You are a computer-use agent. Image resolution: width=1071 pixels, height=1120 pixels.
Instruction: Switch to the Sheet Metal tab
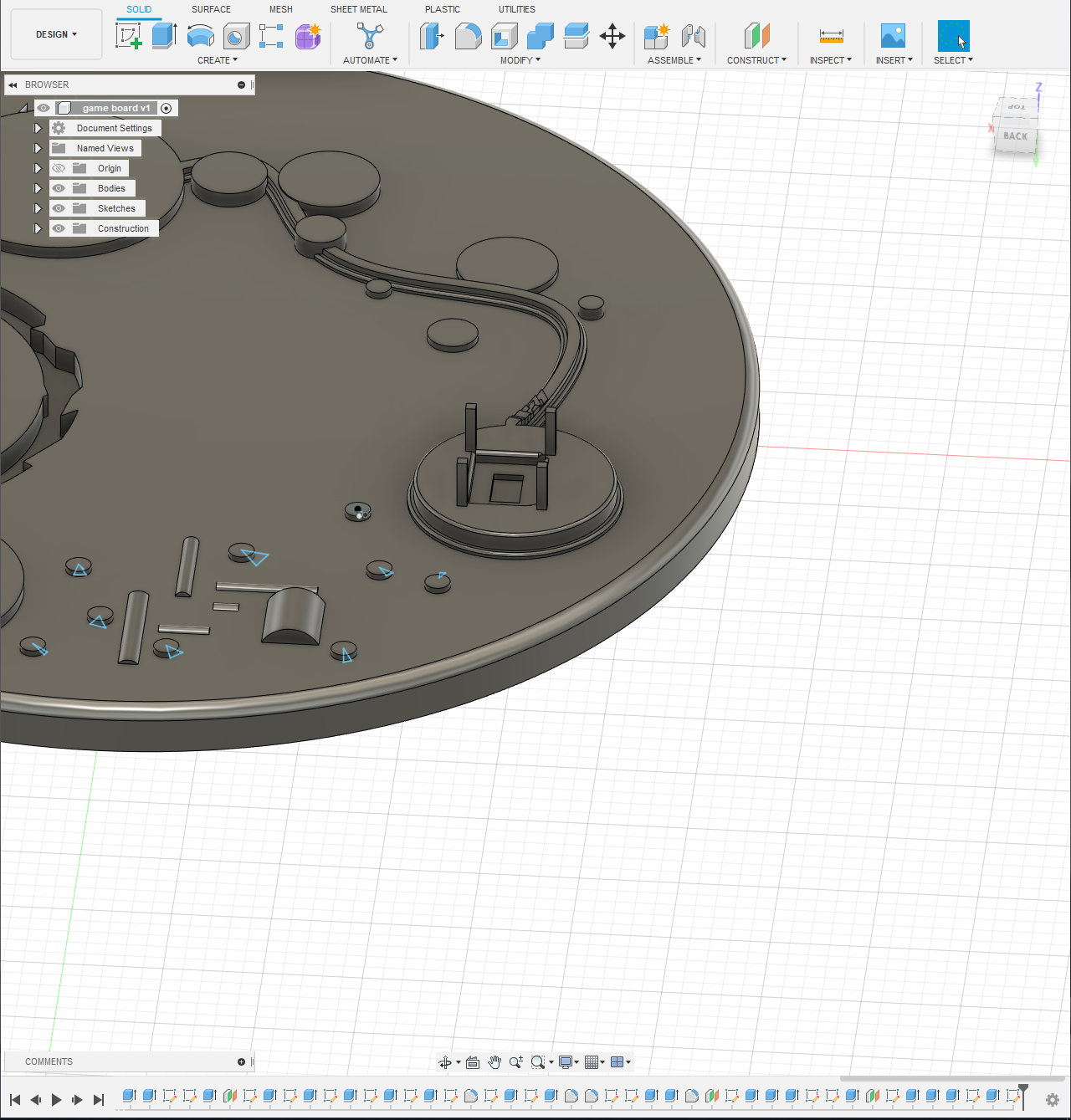coord(359,9)
